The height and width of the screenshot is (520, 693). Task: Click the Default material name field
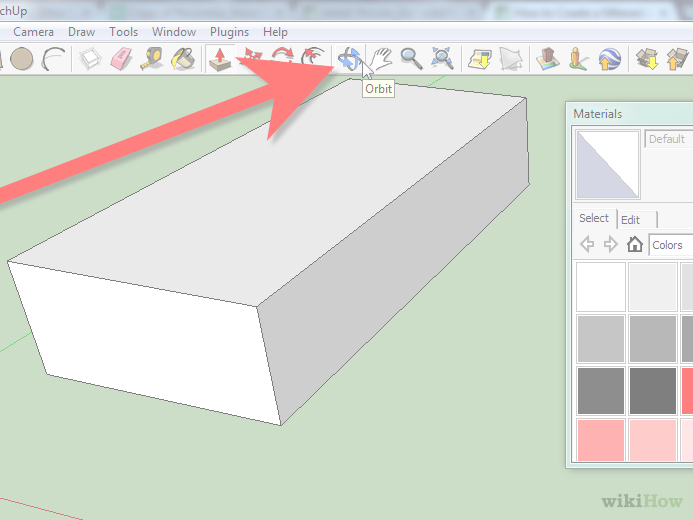pos(668,139)
